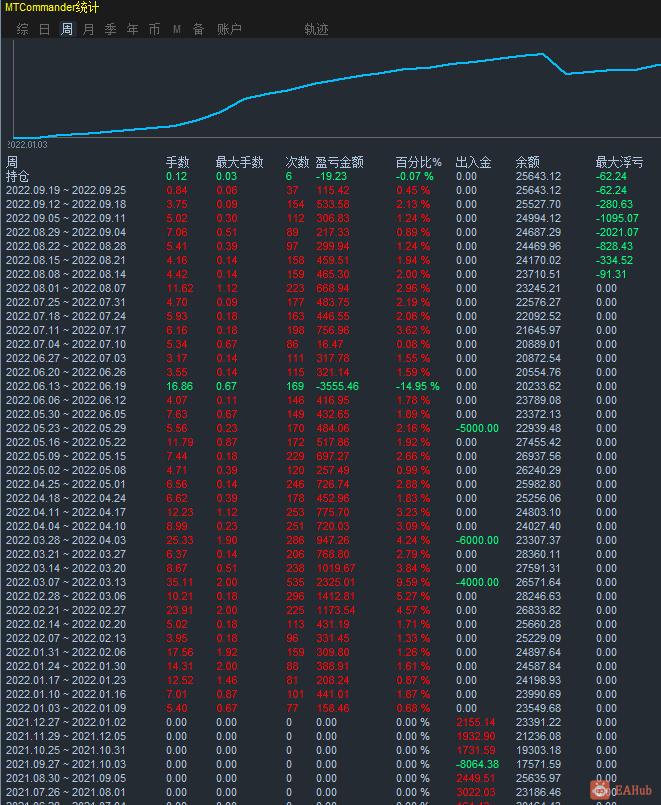Switch to the 综 summary tab
This screenshot has height=805, width=661.
pyautogui.click(x=23, y=29)
